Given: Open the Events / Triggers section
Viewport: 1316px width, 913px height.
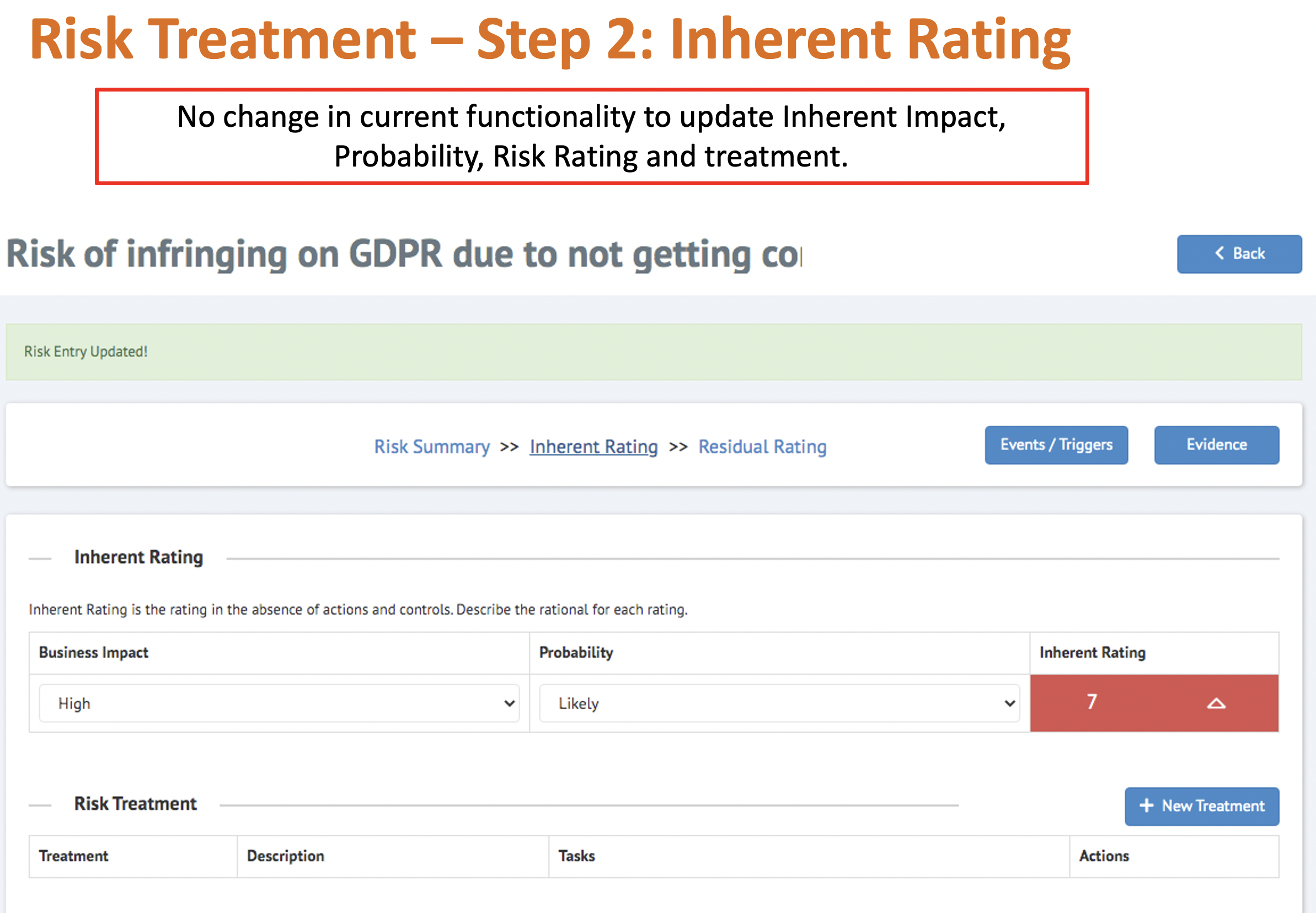Looking at the screenshot, I should pyautogui.click(x=1056, y=444).
